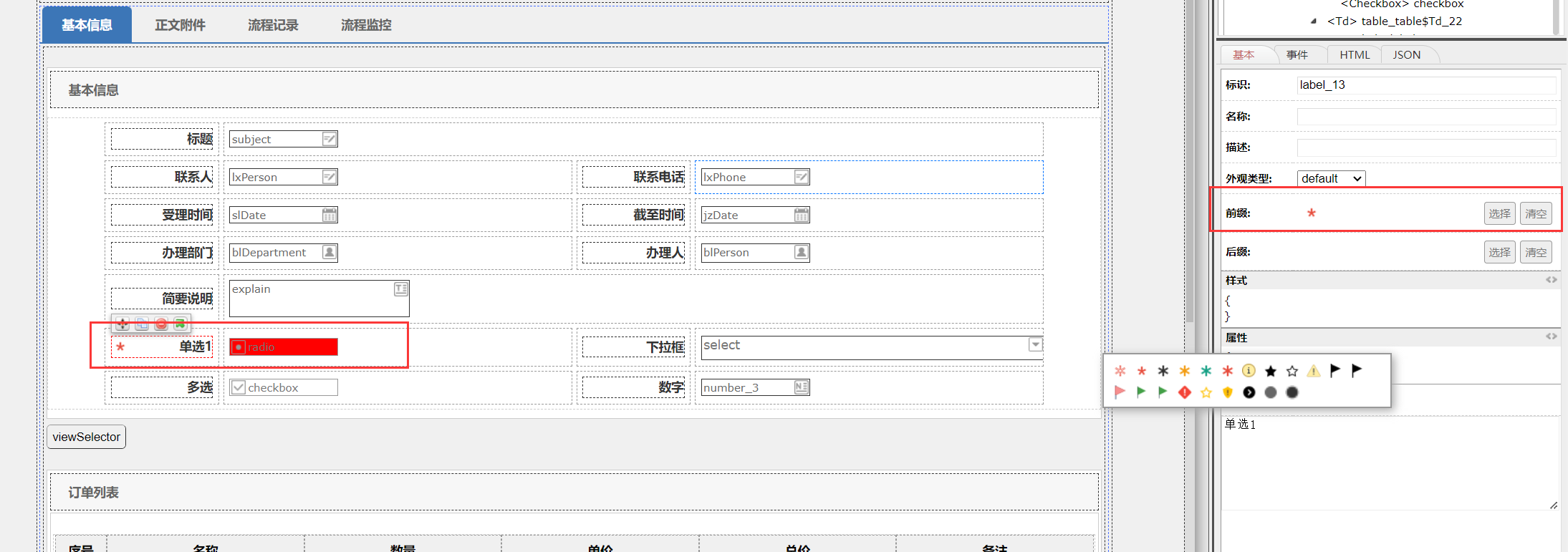The width and height of the screenshot is (1568, 552).
Task: Click the green bookmark icon above 单选1
Action: (180, 324)
